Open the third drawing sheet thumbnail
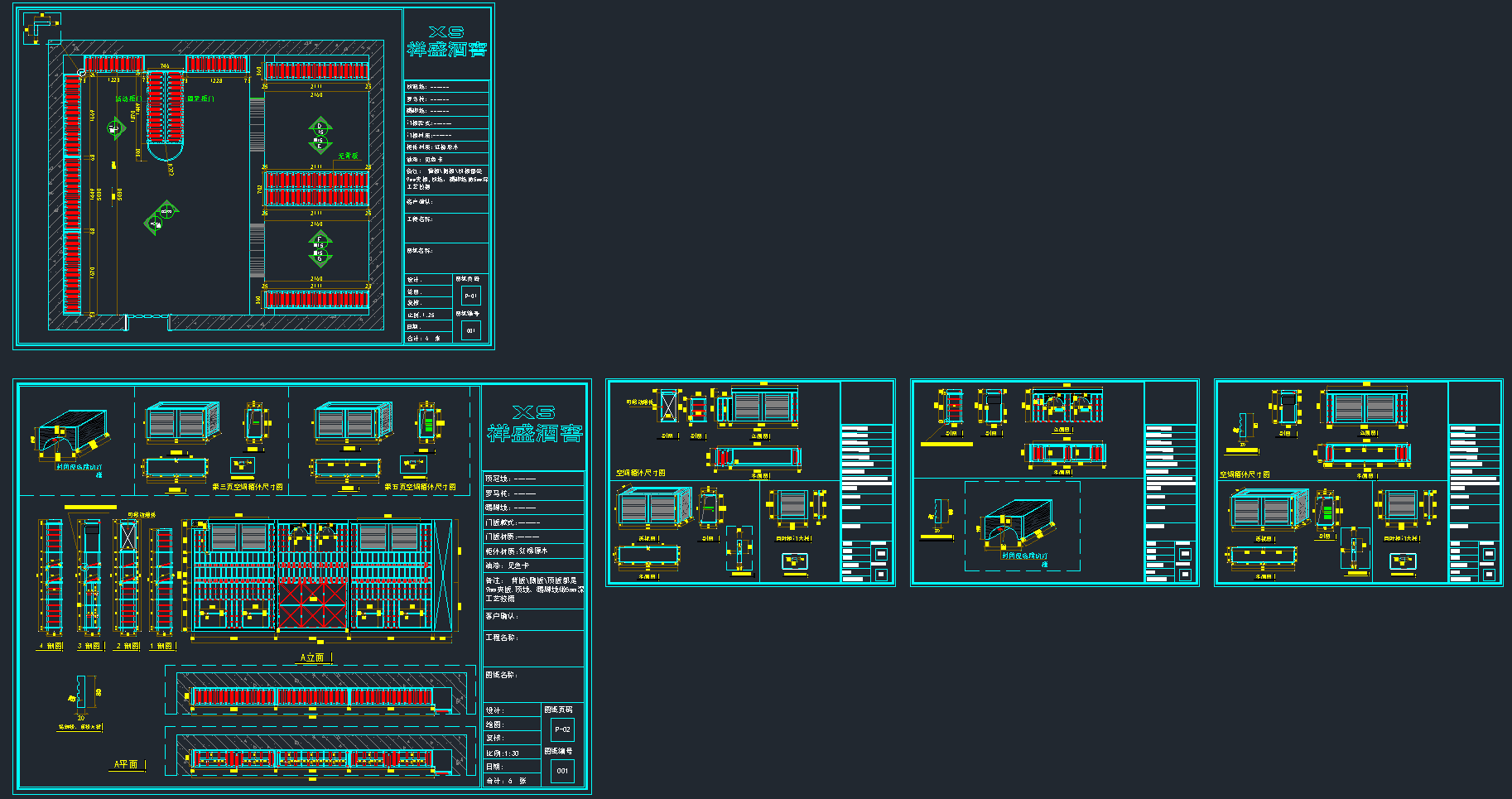This screenshot has height=799, width=1512. (x=750, y=484)
